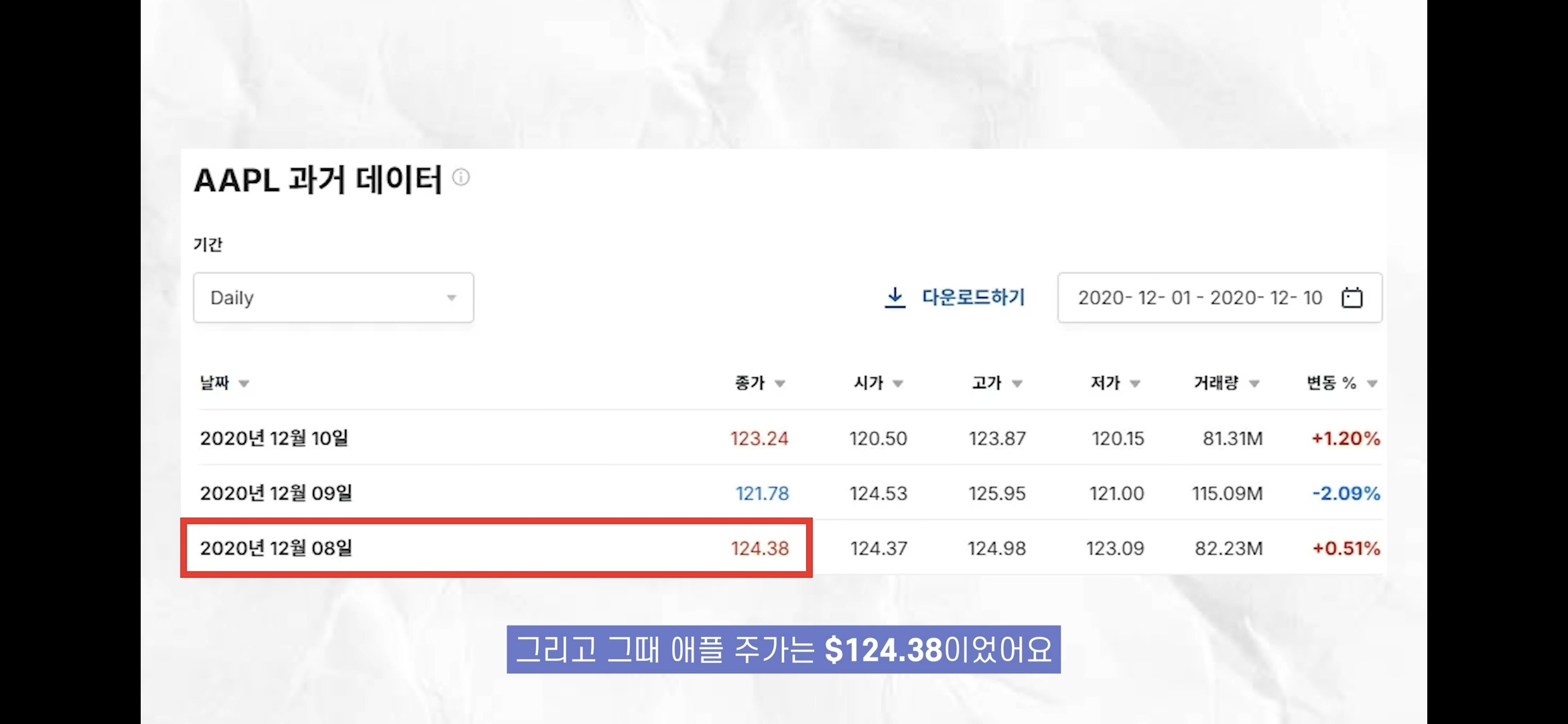Sort by 종가 using its column arrow
The height and width of the screenshot is (724, 1568).
coord(780,383)
